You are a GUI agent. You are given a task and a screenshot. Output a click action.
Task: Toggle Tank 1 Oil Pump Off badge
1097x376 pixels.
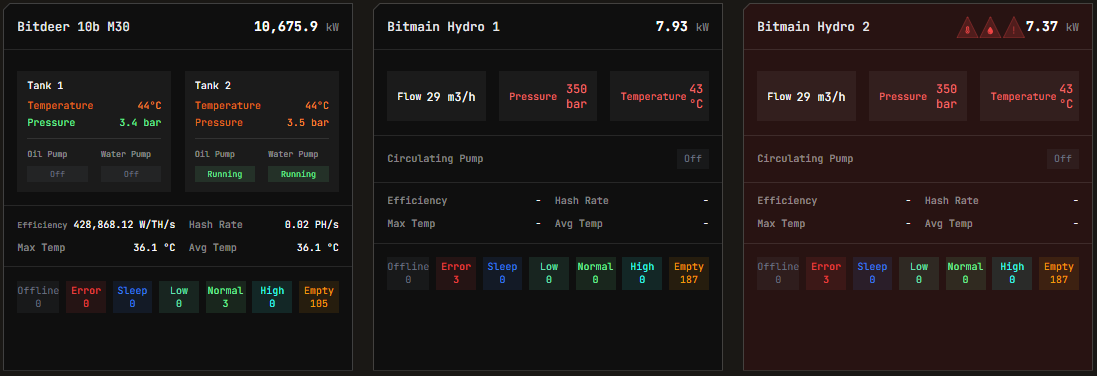pyautogui.click(x=57, y=174)
